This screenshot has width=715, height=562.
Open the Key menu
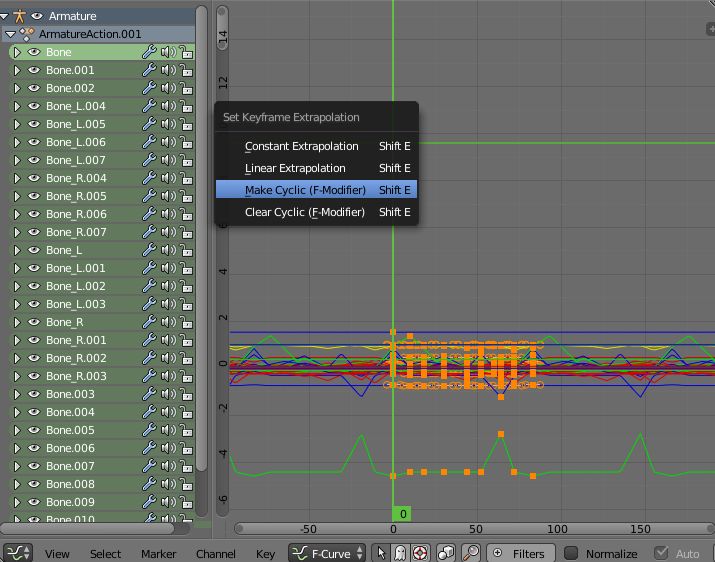265,554
